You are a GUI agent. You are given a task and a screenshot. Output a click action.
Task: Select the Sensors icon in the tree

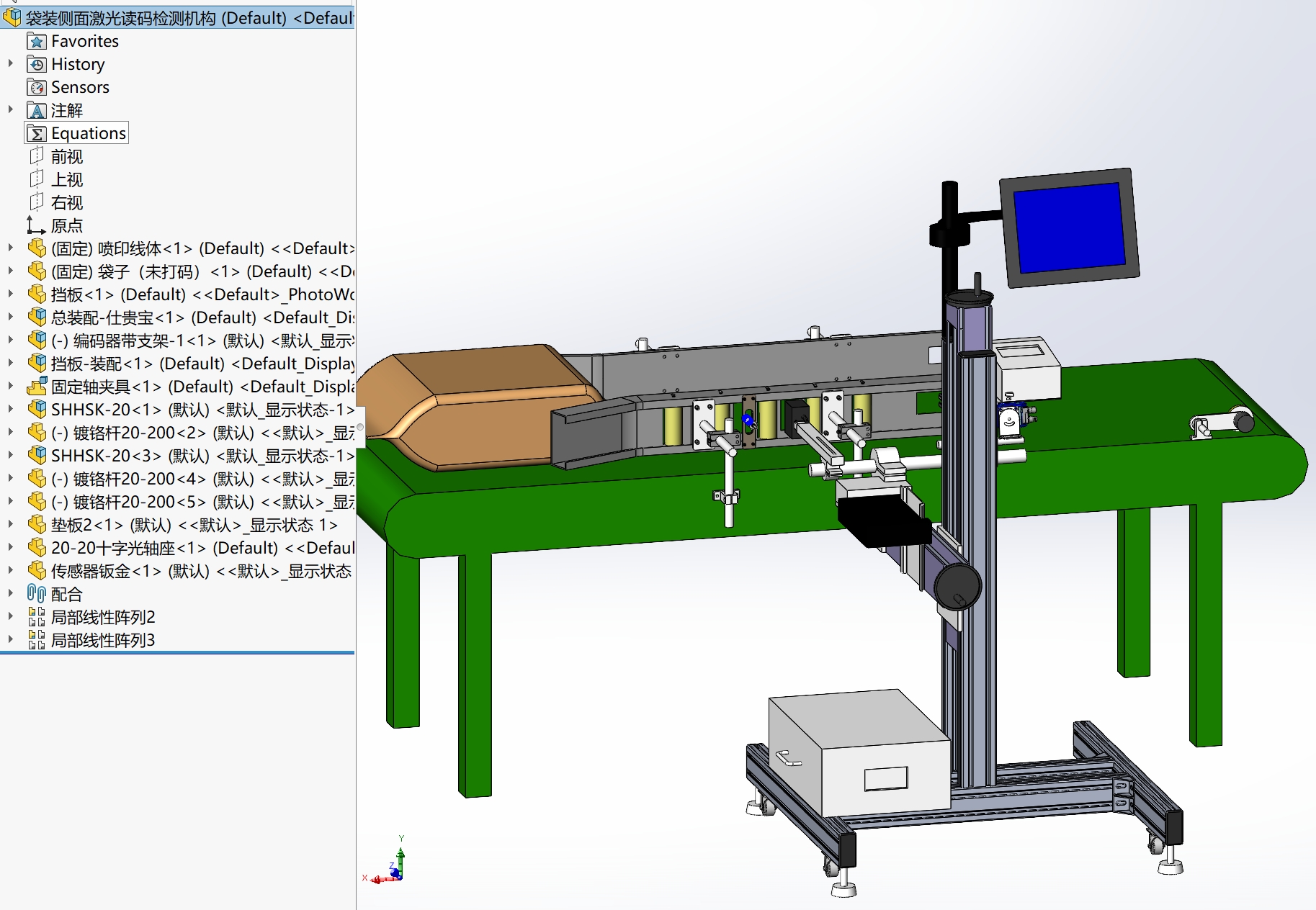37,87
